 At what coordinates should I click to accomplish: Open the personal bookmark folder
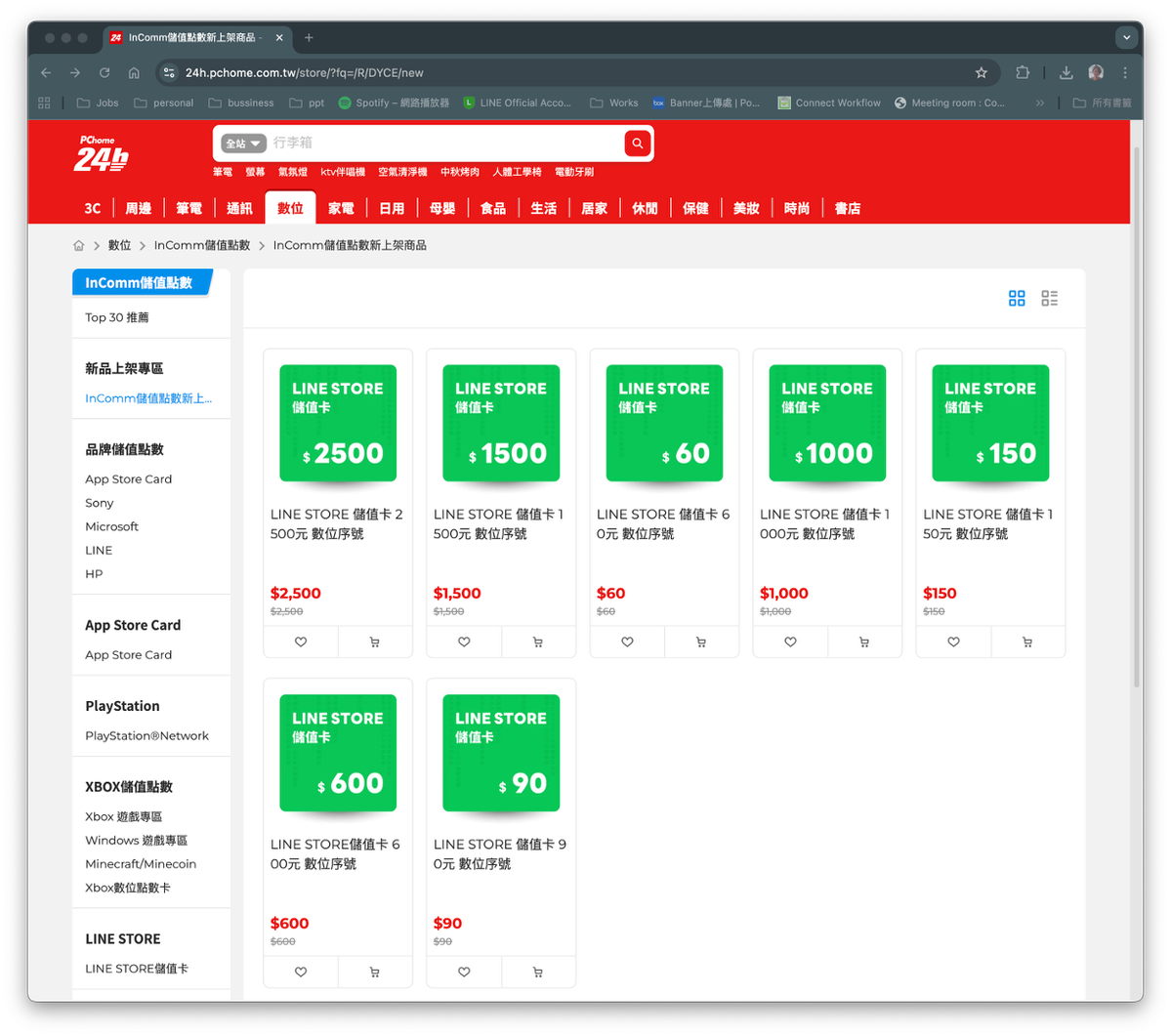click(x=163, y=103)
